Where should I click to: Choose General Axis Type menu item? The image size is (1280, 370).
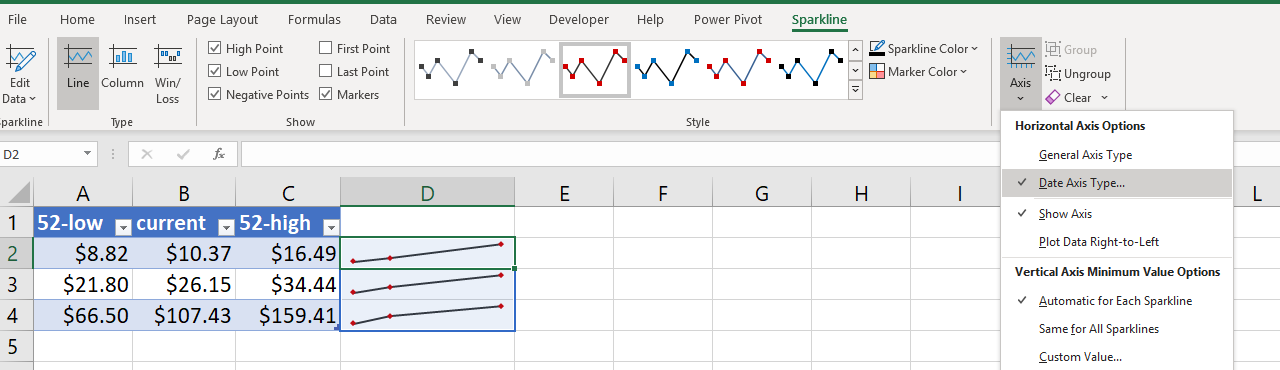coord(1117,155)
